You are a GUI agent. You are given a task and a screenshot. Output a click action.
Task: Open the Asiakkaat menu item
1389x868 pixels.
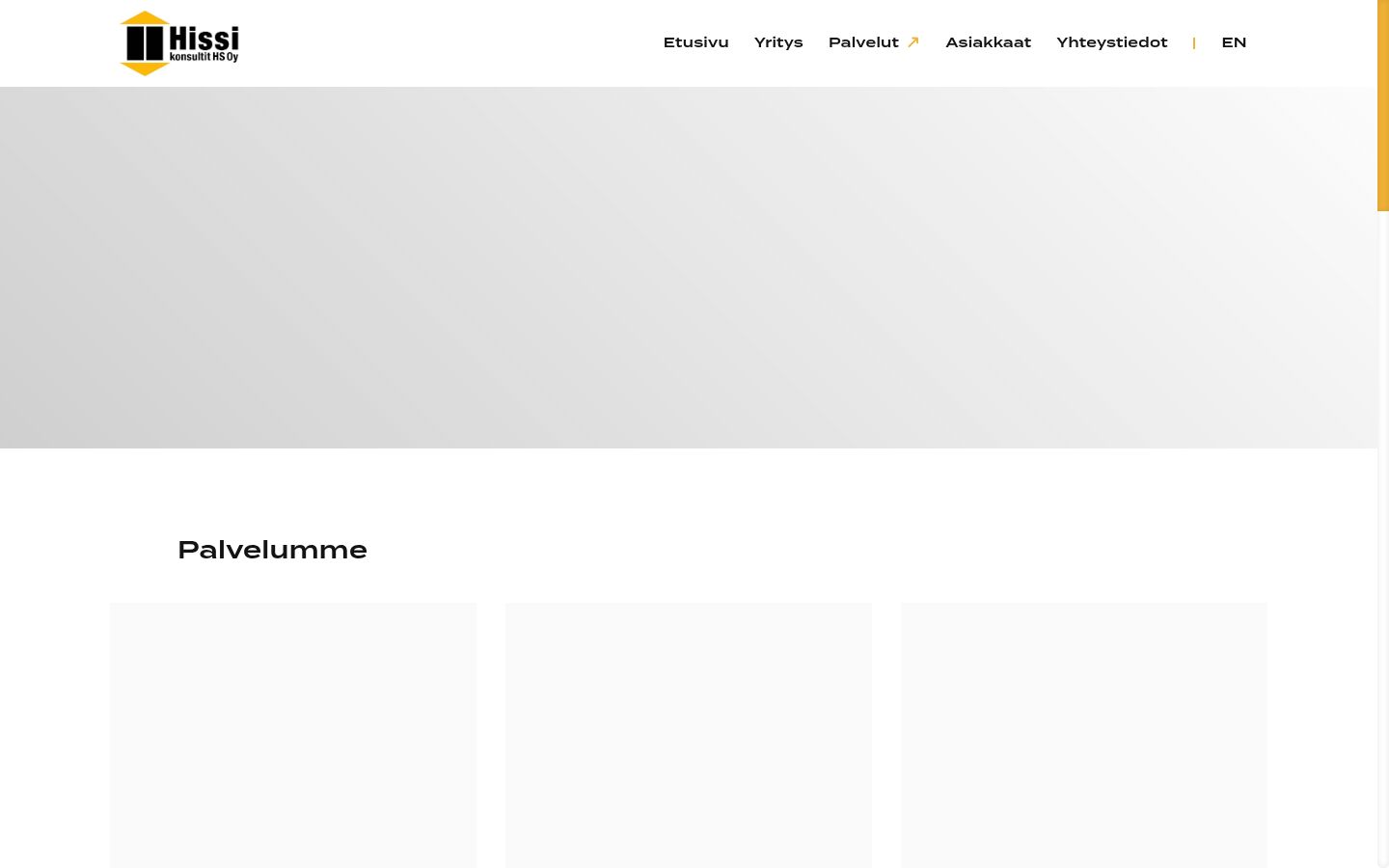(x=988, y=42)
